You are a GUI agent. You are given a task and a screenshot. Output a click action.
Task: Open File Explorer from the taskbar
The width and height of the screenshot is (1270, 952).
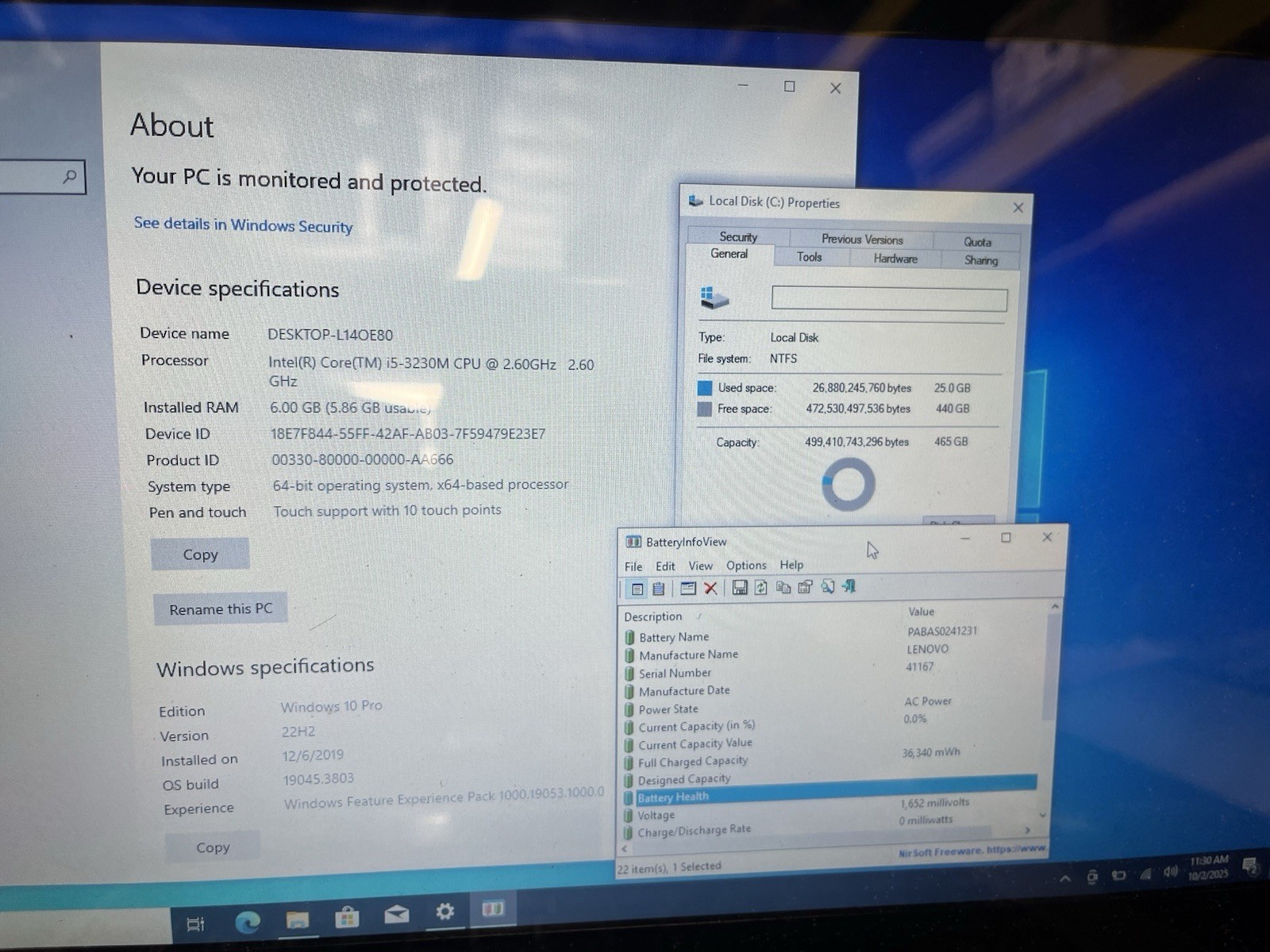click(298, 919)
